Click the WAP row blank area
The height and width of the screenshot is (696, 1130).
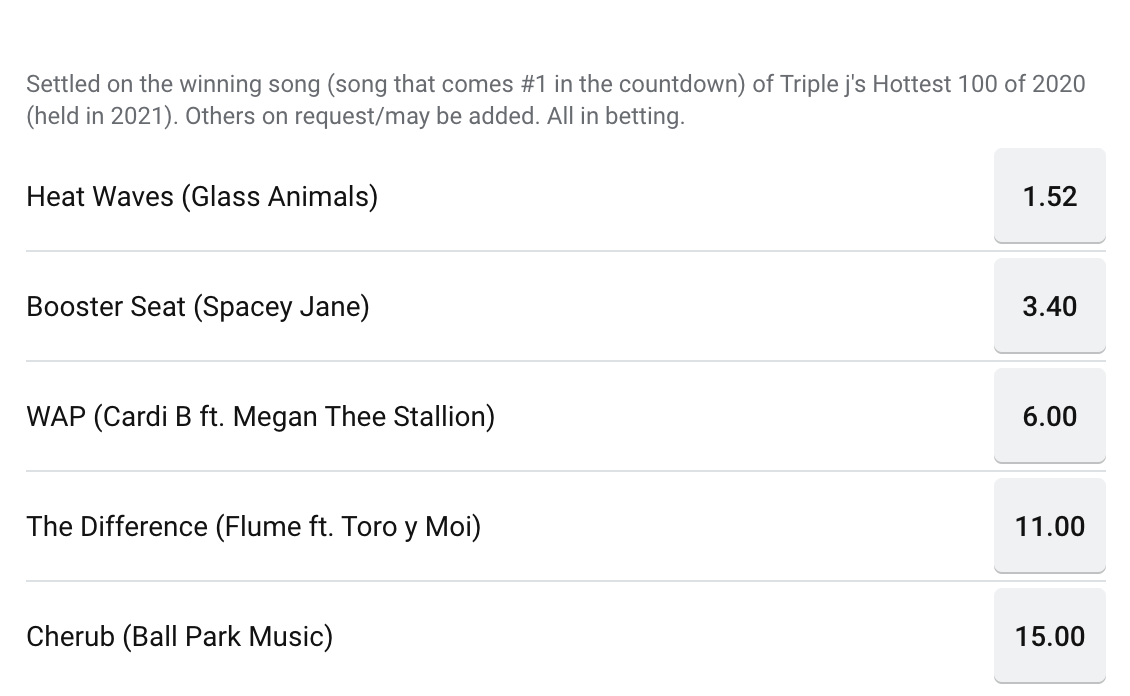tap(742, 417)
